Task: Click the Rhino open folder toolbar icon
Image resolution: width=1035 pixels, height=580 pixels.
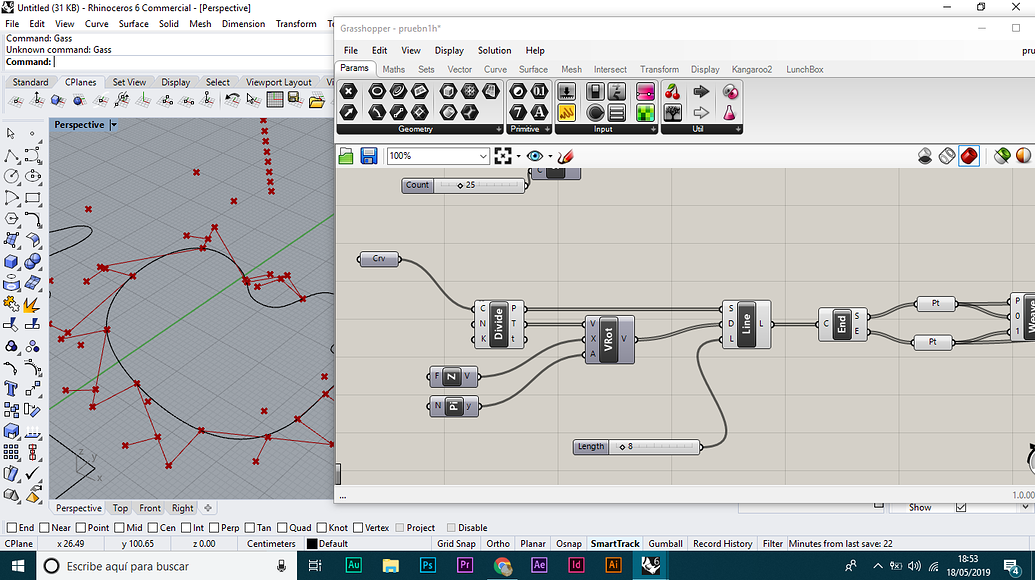Action: pyautogui.click(x=317, y=100)
